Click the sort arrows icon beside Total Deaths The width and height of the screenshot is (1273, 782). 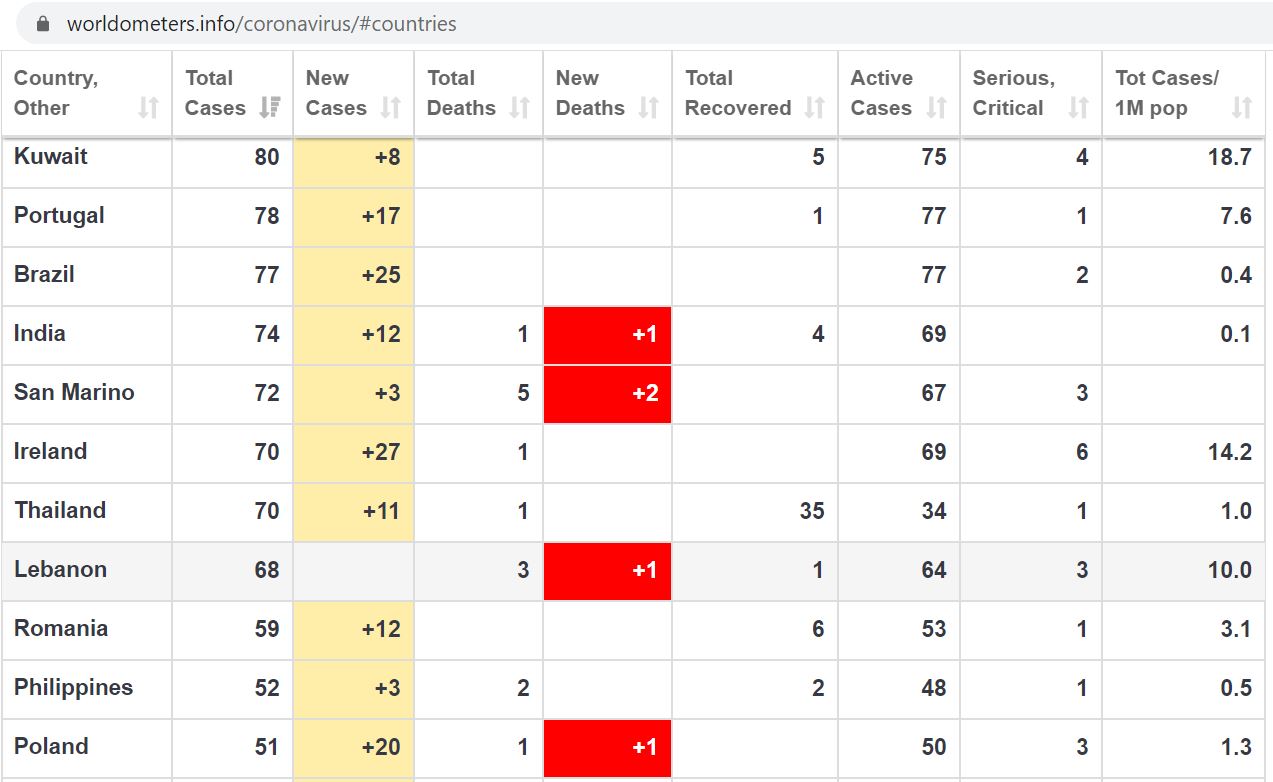(x=519, y=108)
